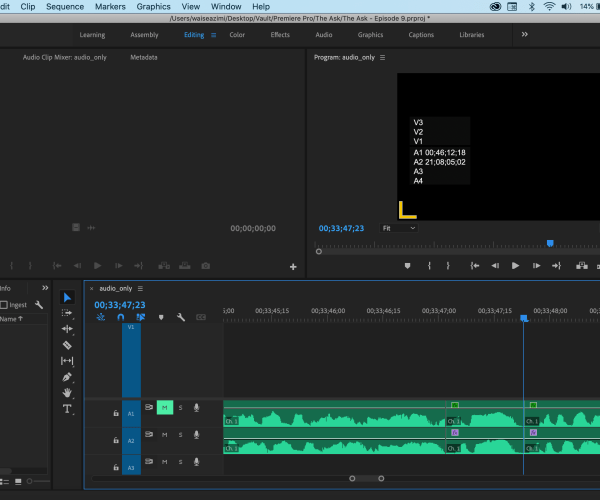Add marker in the timeline panel
Screen dimensions: 600x500
[x=161, y=317]
